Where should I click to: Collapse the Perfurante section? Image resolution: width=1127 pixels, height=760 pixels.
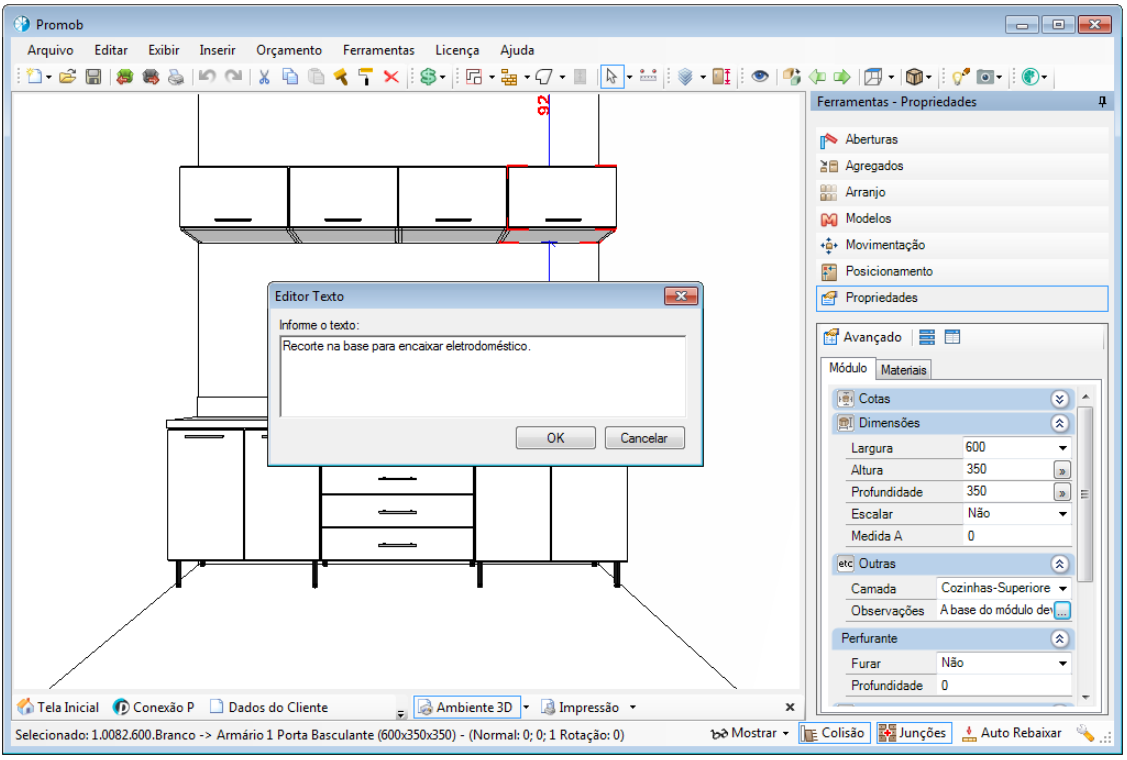click(x=1059, y=638)
